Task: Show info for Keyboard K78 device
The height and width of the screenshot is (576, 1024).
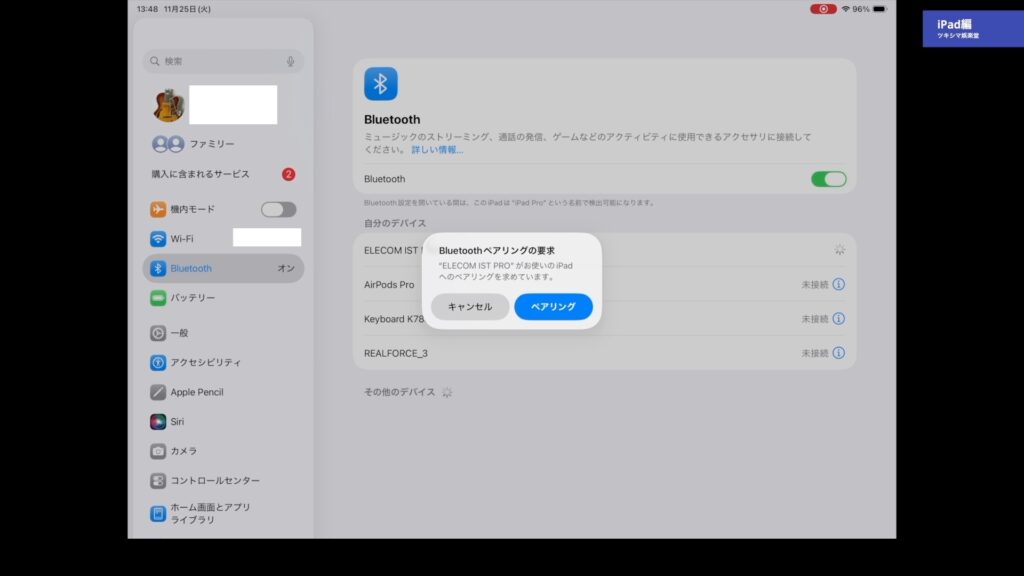Action: [838, 319]
